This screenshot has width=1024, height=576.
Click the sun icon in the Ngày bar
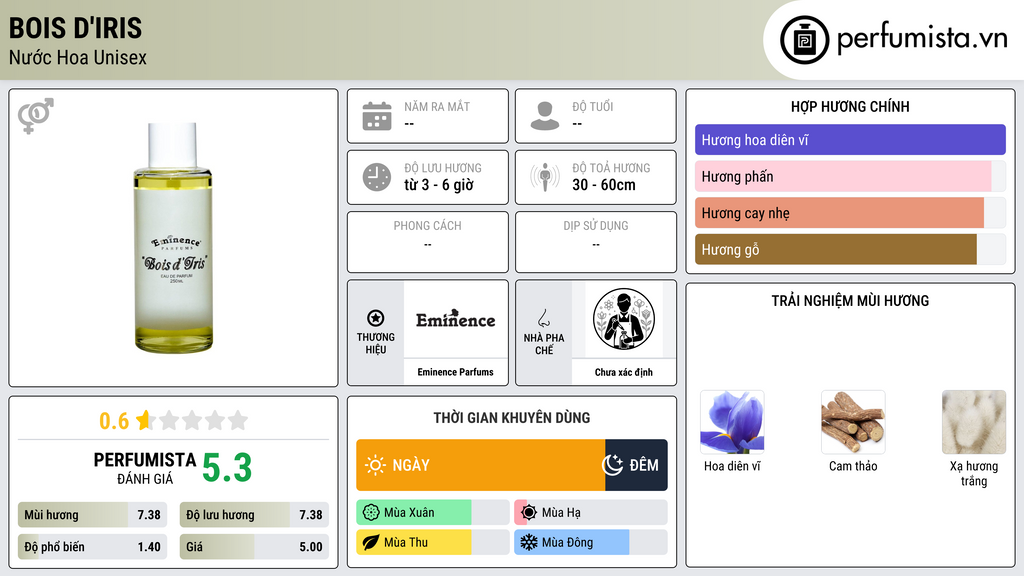375,465
